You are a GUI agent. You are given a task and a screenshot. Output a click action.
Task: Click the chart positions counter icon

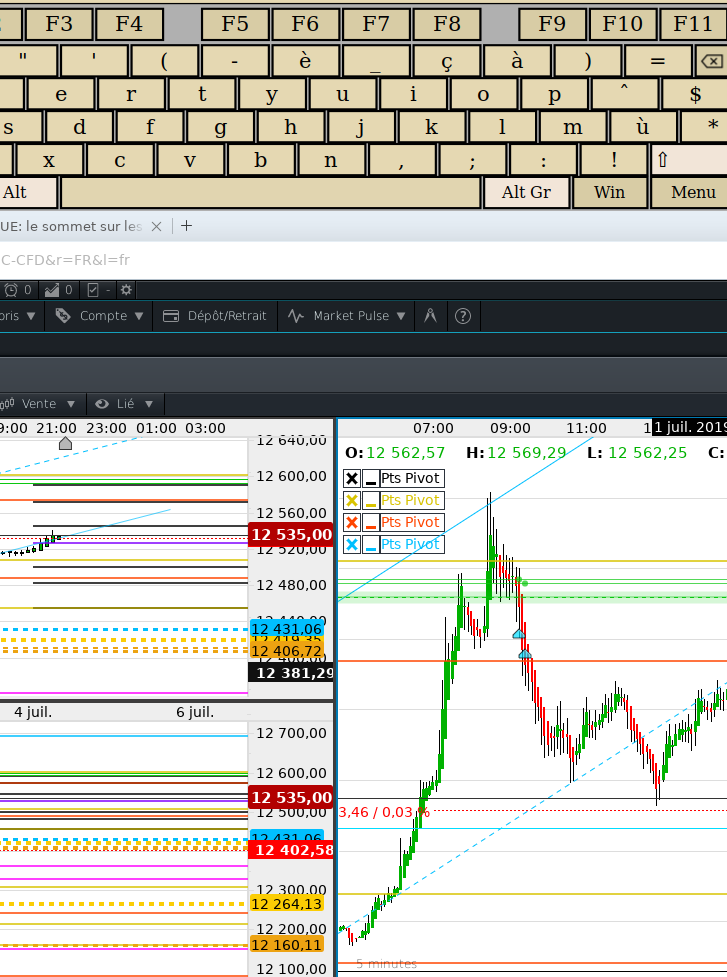(52, 290)
